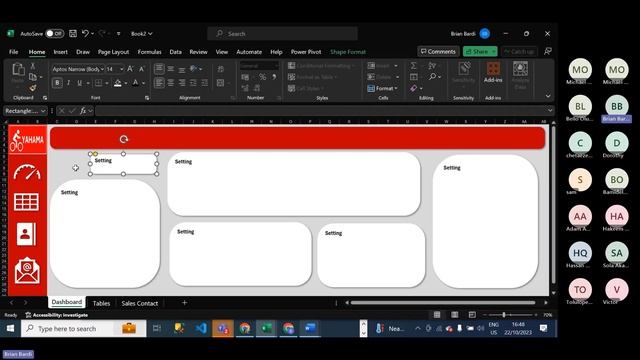The height and width of the screenshot is (360, 640).
Task: Increase the font size with the larger A
Action: [130, 69]
